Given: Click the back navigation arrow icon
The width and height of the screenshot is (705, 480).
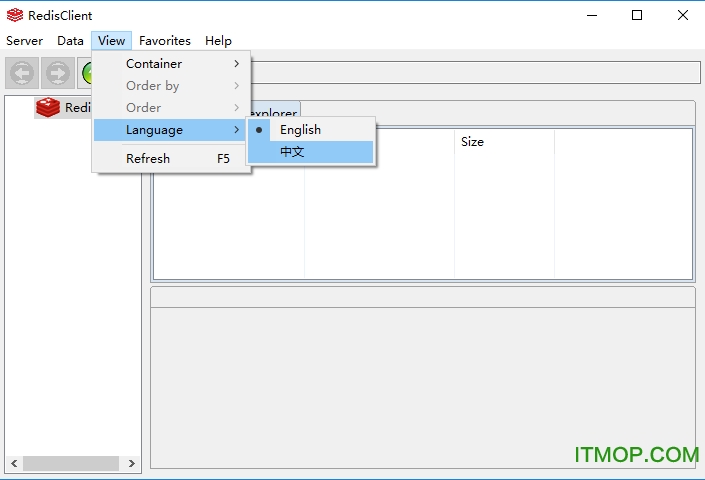Looking at the screenshot, I should (23, 73).
